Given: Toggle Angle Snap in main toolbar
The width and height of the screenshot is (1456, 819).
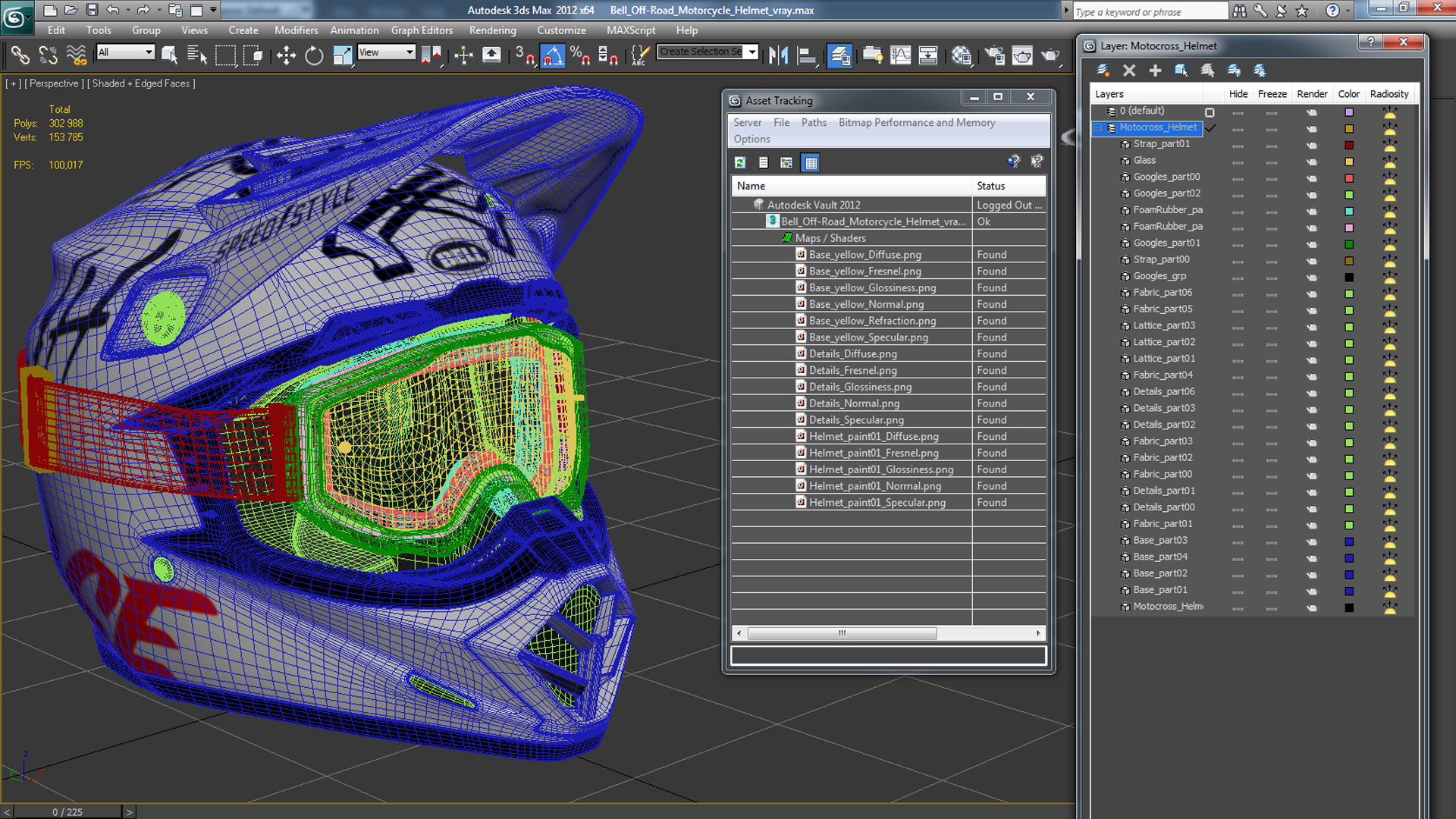Looking at the screenshot, I should coord(553,55).
